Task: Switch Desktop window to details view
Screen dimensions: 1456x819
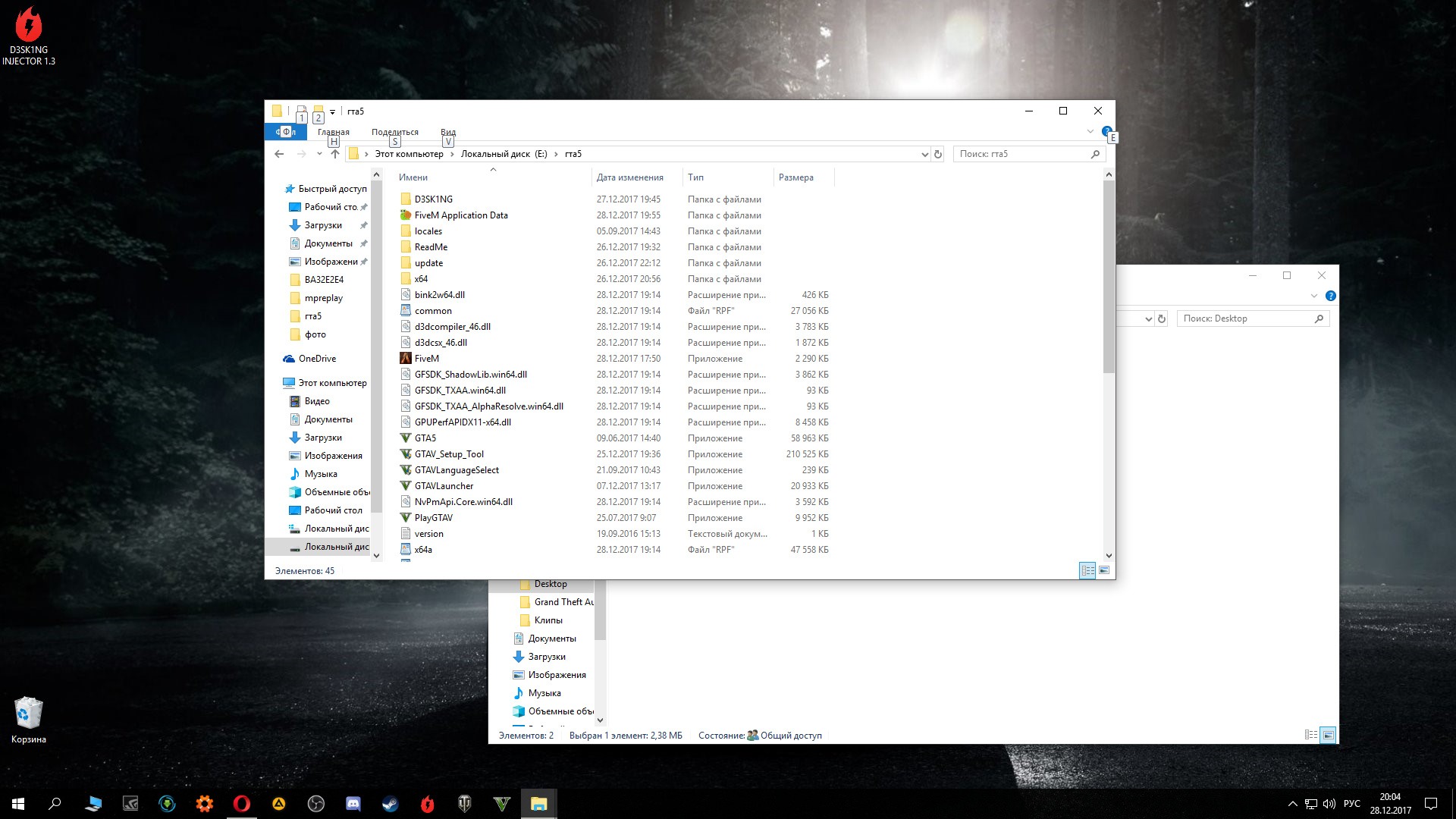Action: 1311,735
